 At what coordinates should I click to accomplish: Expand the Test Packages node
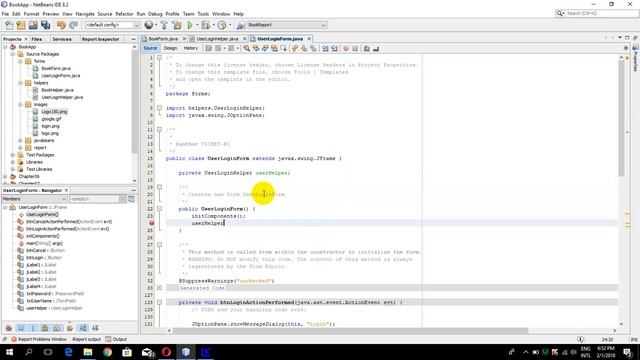(13, 155)
